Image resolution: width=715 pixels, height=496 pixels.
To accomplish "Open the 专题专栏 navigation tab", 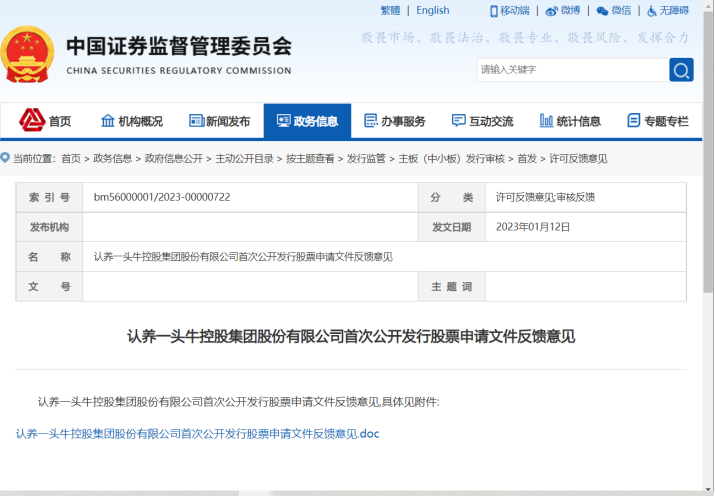I will [658, 121].
